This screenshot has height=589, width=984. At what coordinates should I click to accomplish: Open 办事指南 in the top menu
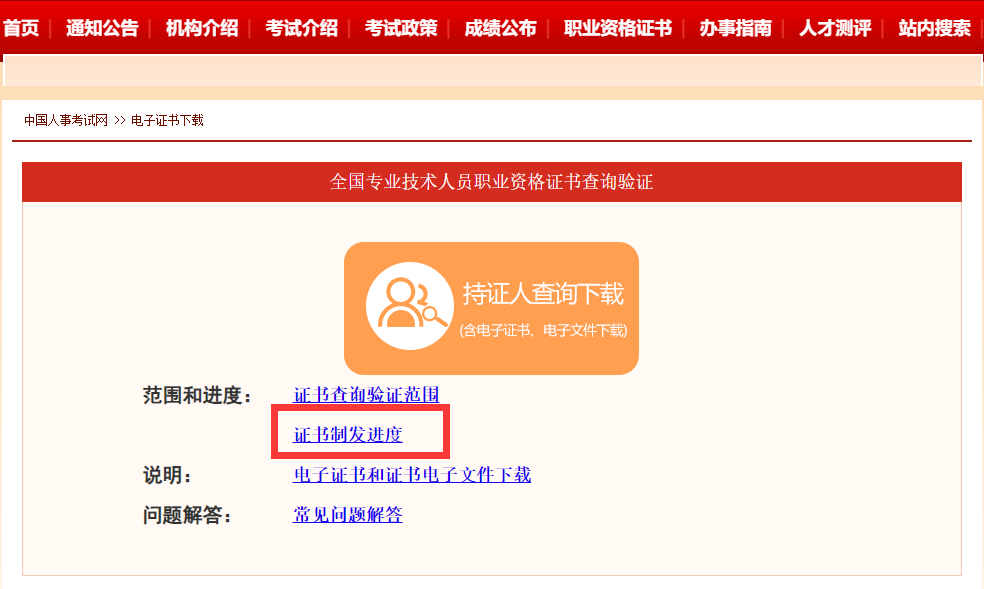(x=735, y=28)
